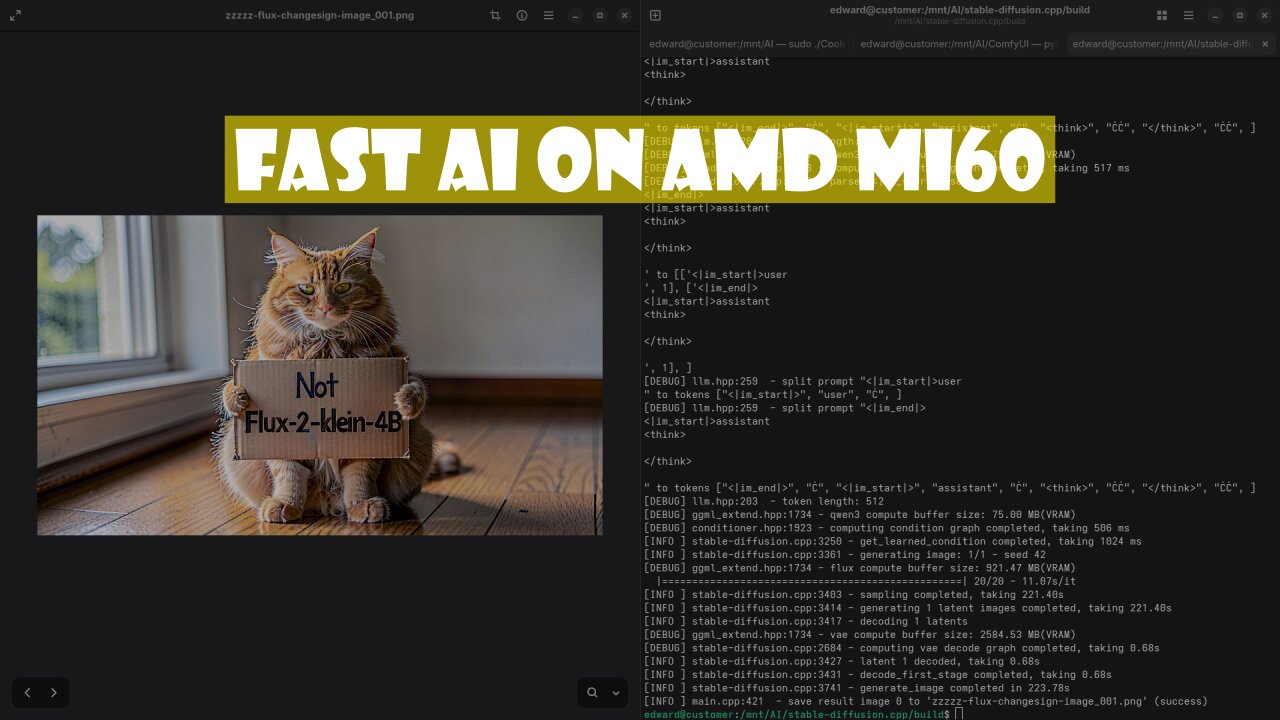
Task: Maximize the image viewer window
Action: tap(600, 15)
